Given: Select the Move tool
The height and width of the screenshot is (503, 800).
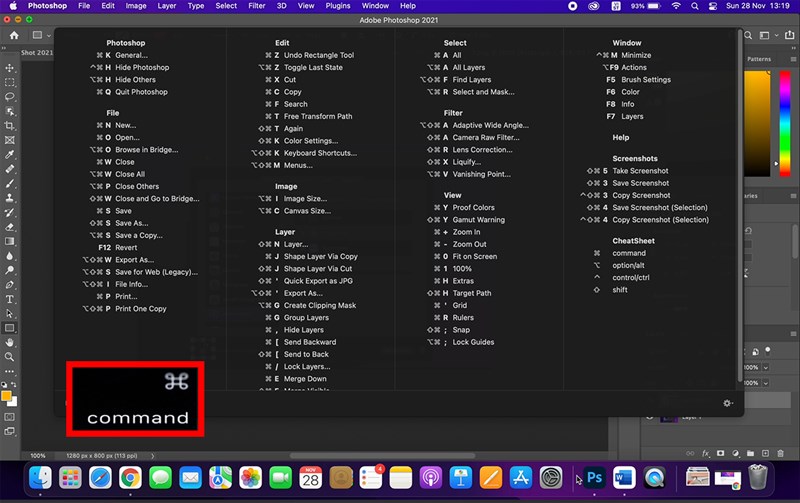Looking at the screenshot, I should [10, 67].
